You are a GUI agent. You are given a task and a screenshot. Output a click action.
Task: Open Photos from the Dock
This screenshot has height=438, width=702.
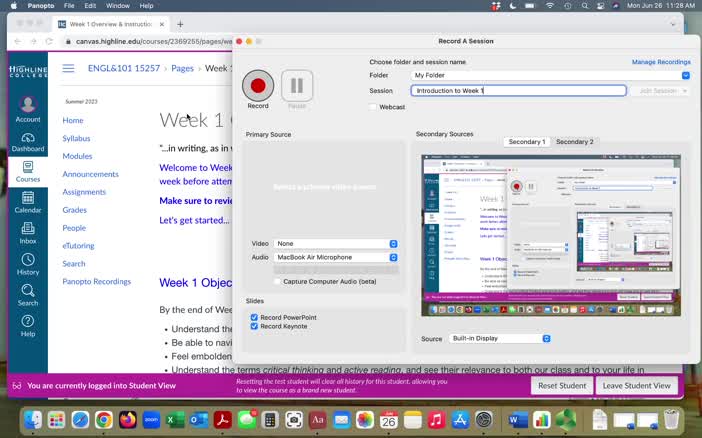tap(365, 420)
